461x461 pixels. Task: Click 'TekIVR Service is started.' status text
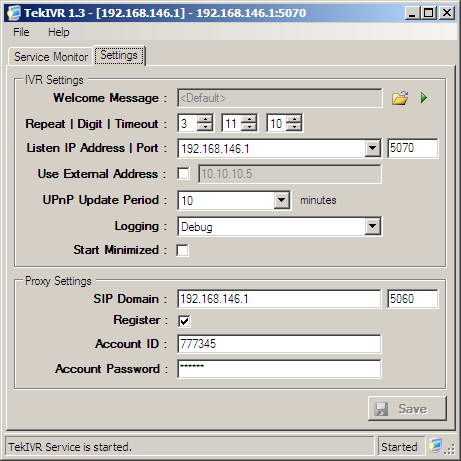click(x=70, y=447)
